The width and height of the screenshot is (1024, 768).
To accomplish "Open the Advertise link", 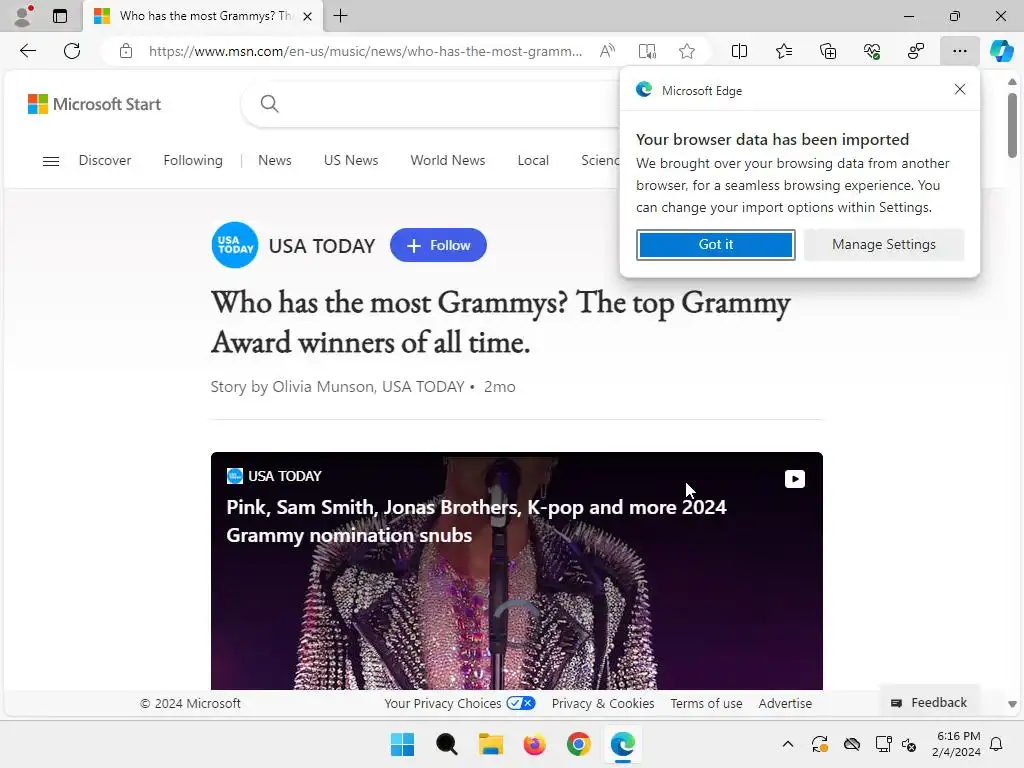I will [785, 703].
